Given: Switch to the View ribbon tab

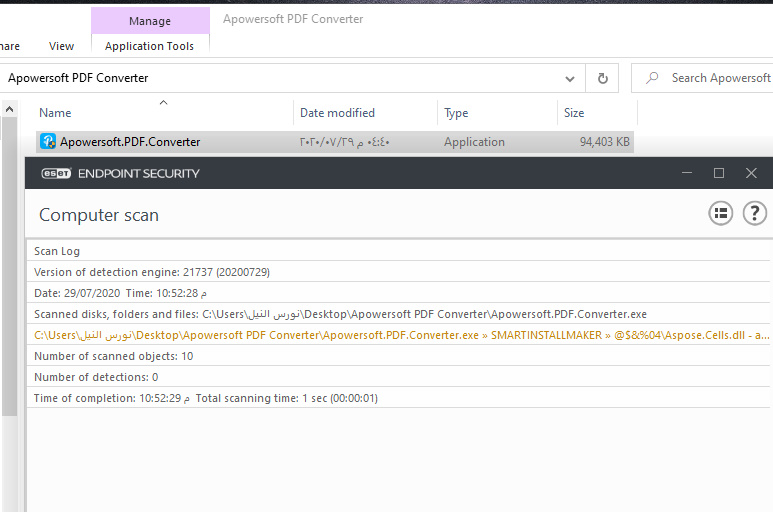Looking at the screenshot, I should tap(62, 46).
